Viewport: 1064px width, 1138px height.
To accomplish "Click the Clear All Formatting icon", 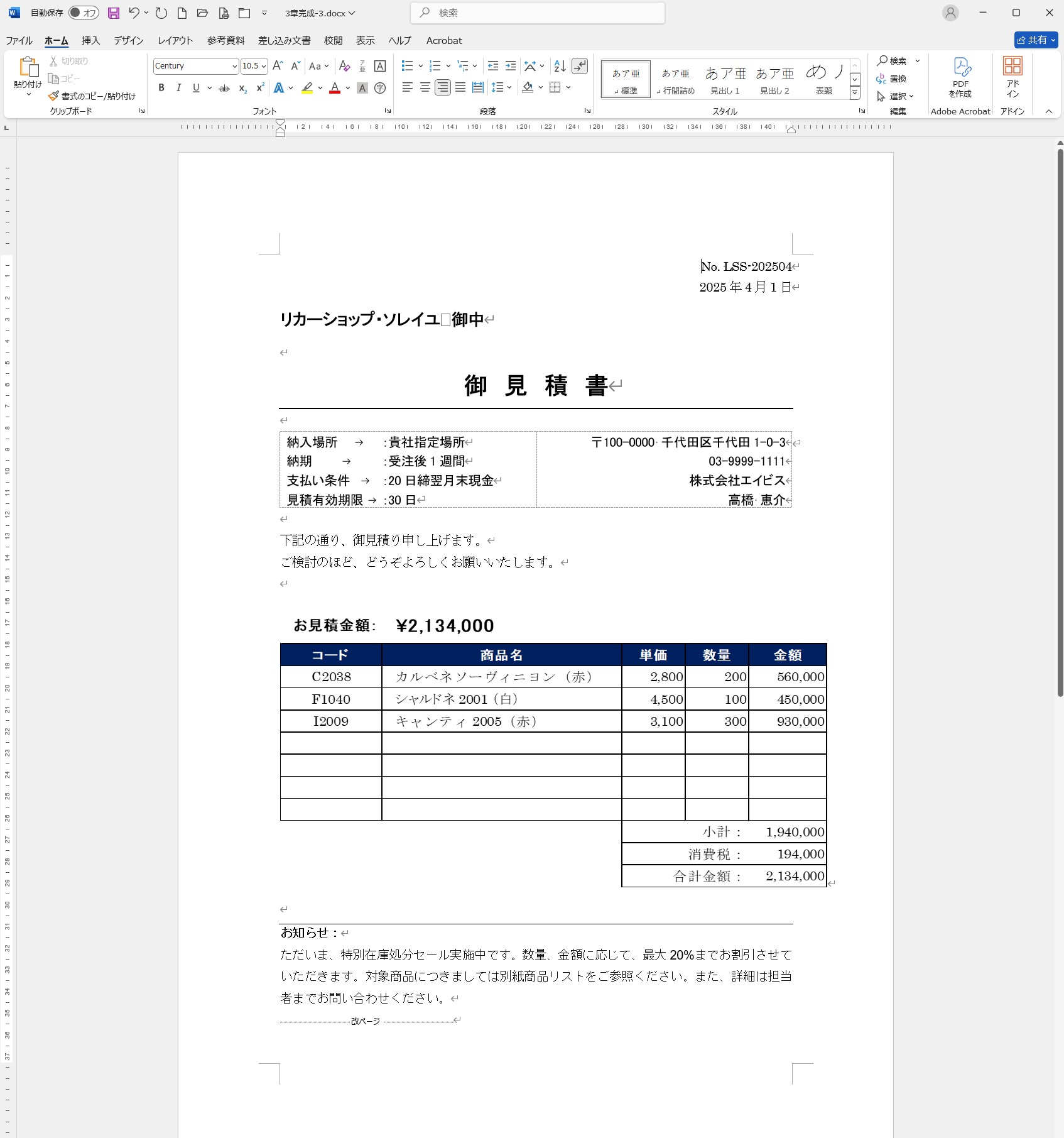I will [x=344, y=66].
